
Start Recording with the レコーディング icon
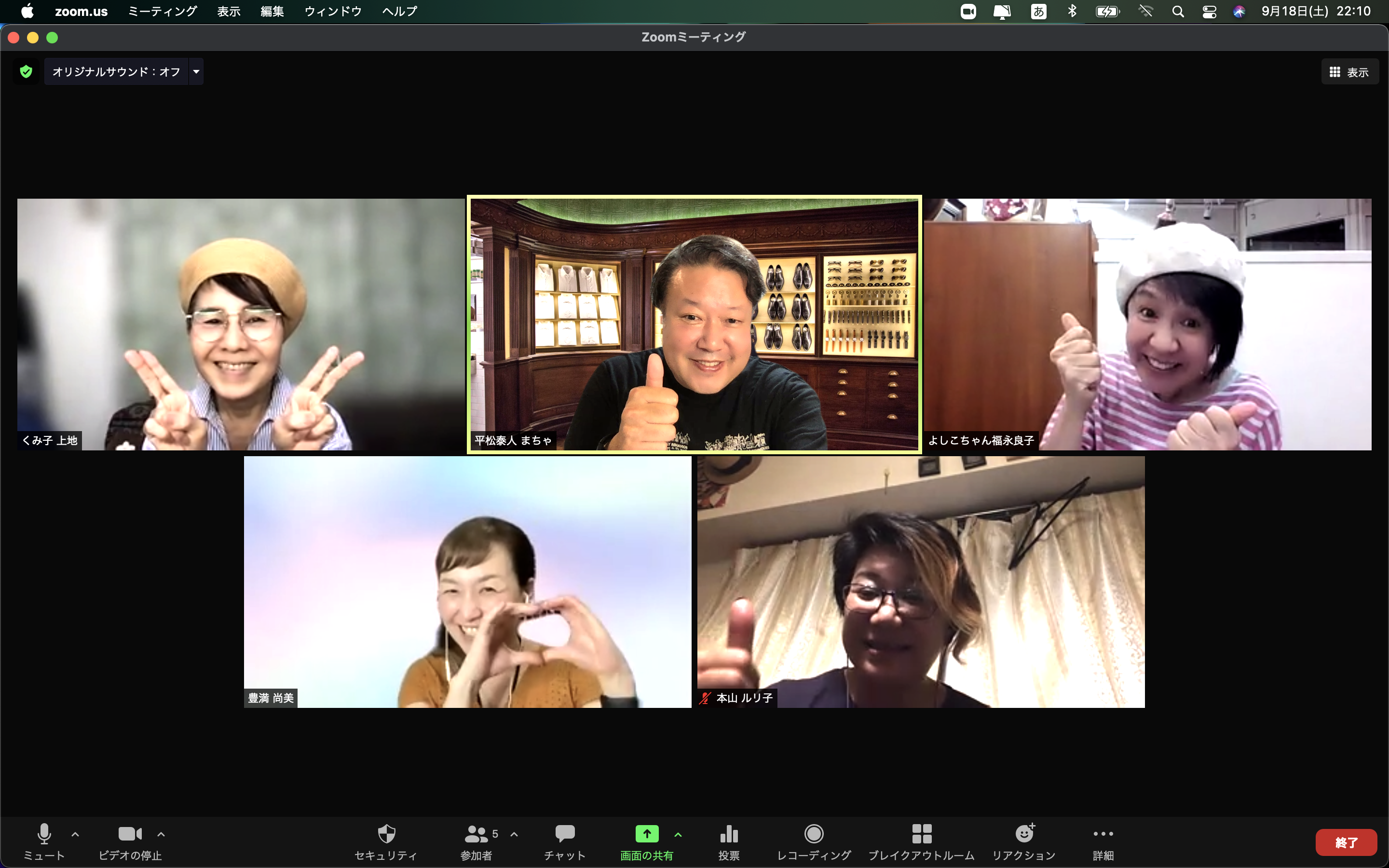(x=813, y=834)
